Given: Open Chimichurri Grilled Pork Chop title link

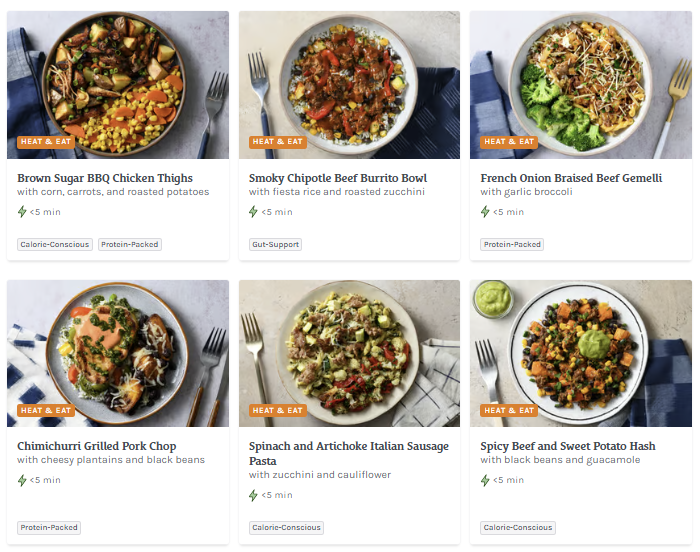Looking at the screenshot, I should [x=99, y=446].
